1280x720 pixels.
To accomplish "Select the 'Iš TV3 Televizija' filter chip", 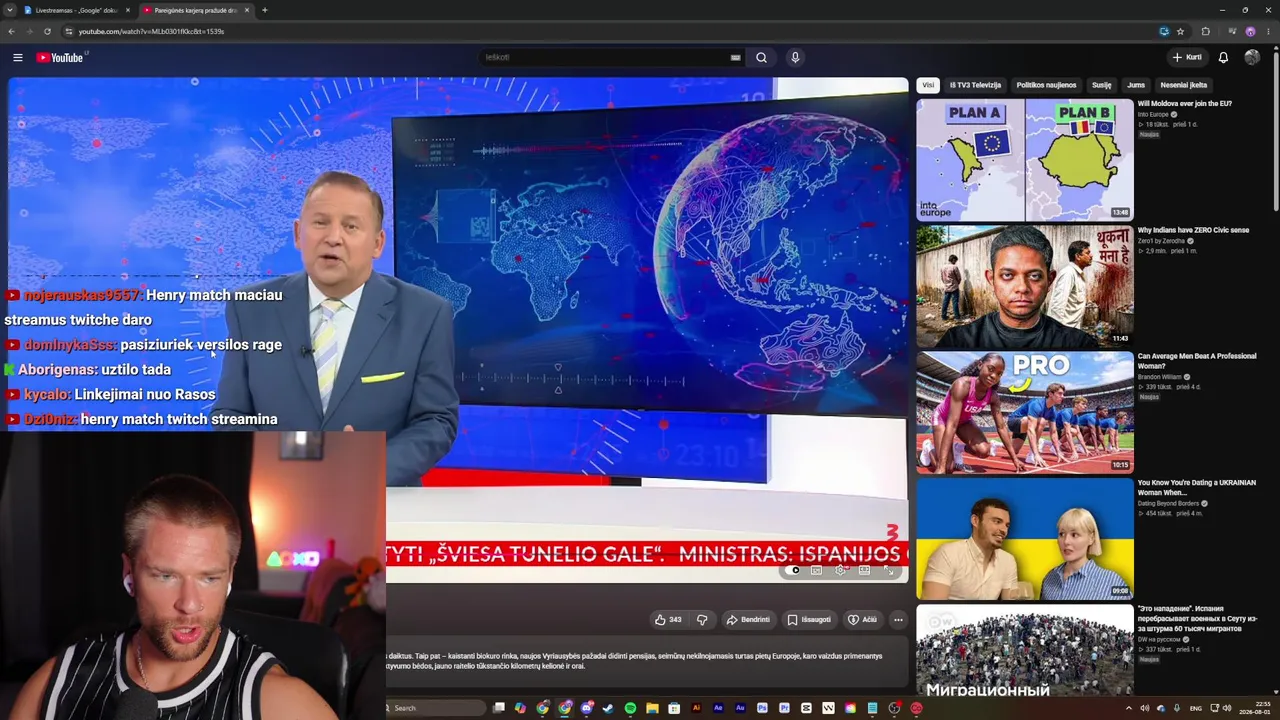I will pos(975,85).
